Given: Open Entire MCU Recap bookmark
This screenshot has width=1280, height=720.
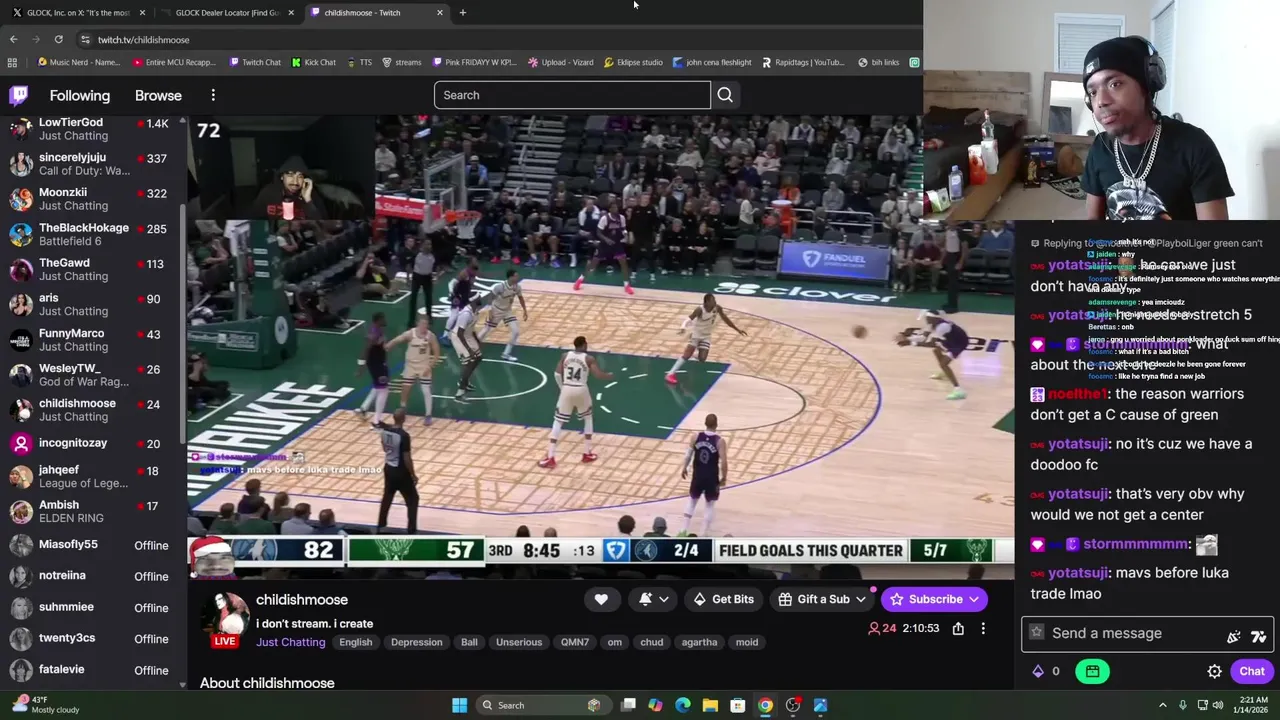Looking at the screenshot, I should click(174, 62).
